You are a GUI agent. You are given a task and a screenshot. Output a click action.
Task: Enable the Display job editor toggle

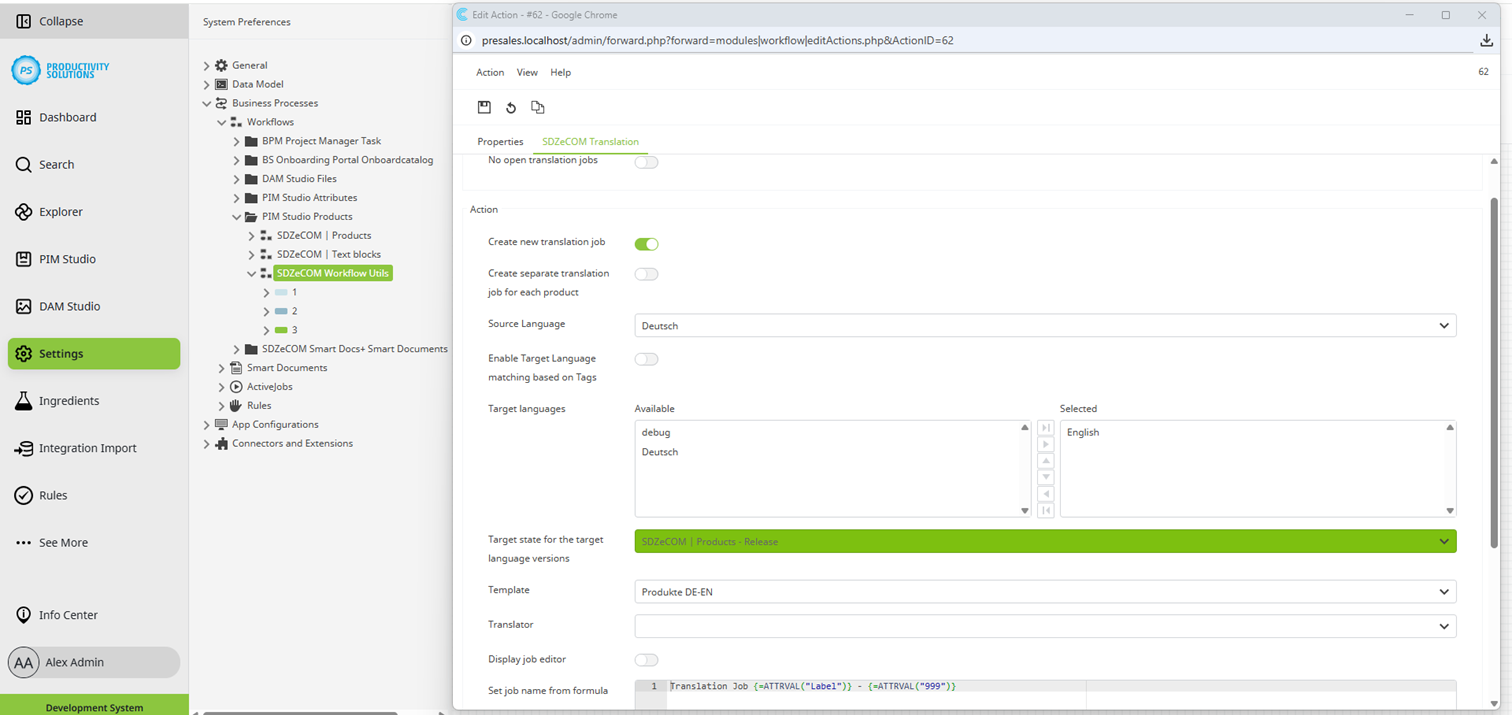point(646,660)
